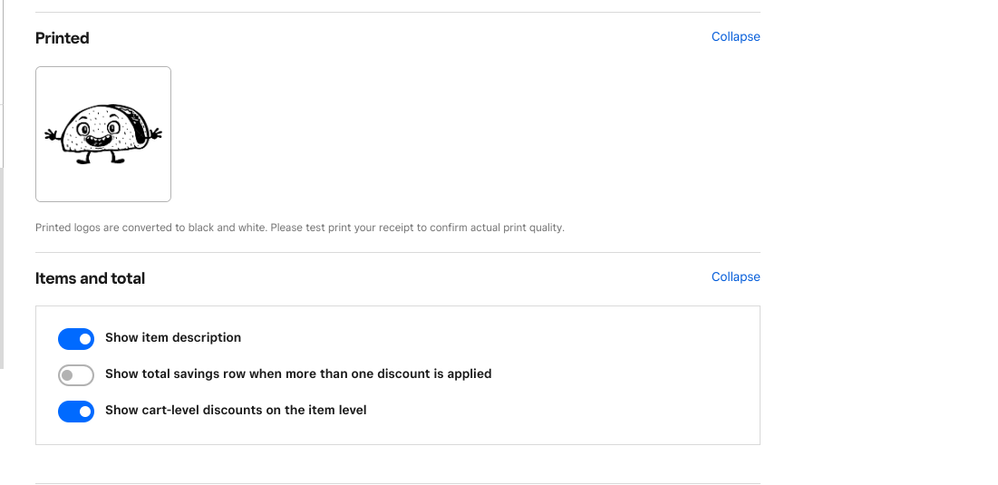Viewport: 998px width, 485px height.
Task: Disable the Show item description toggle
Action: 76,339
